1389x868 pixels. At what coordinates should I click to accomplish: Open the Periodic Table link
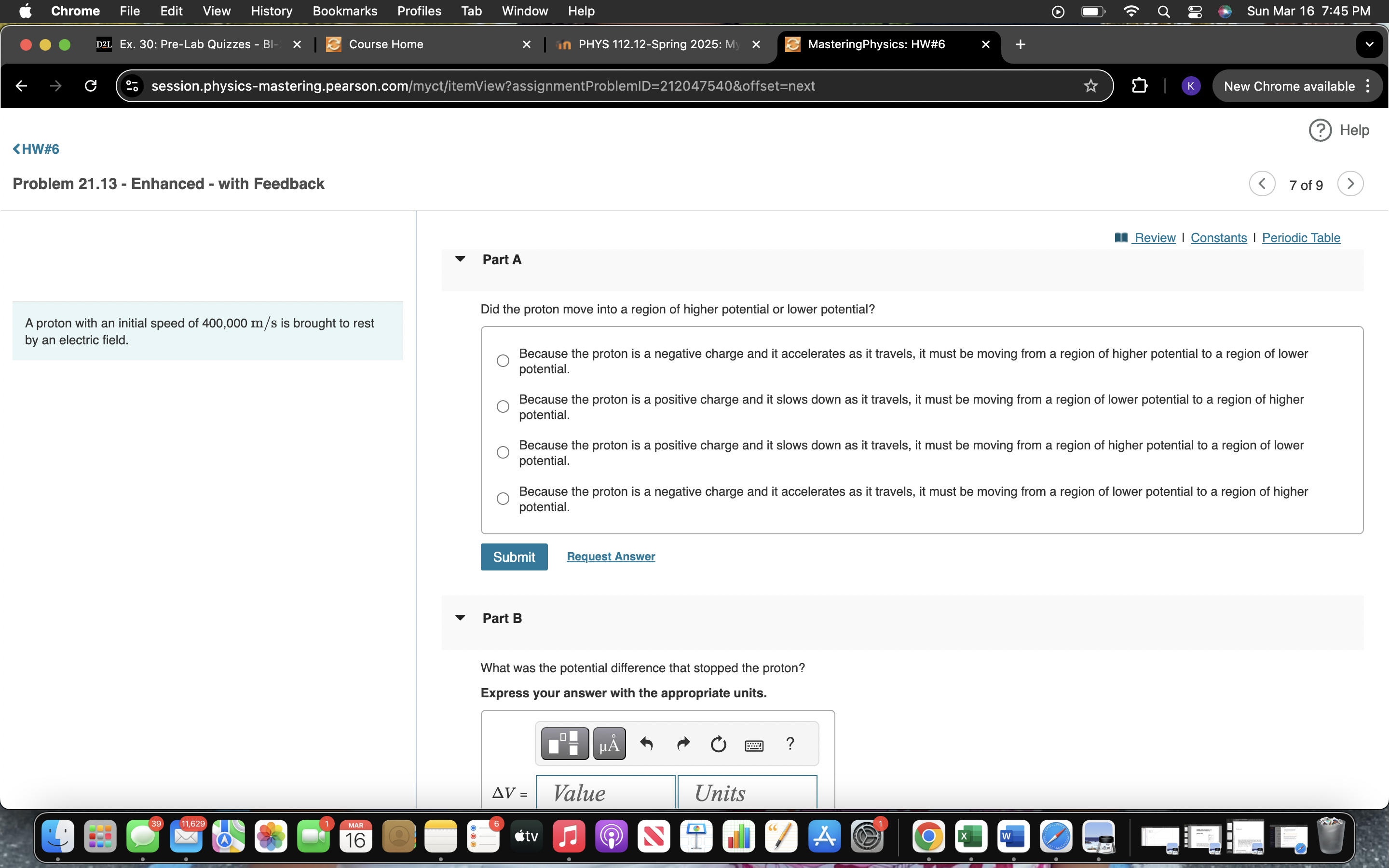tap(1301, 237)
